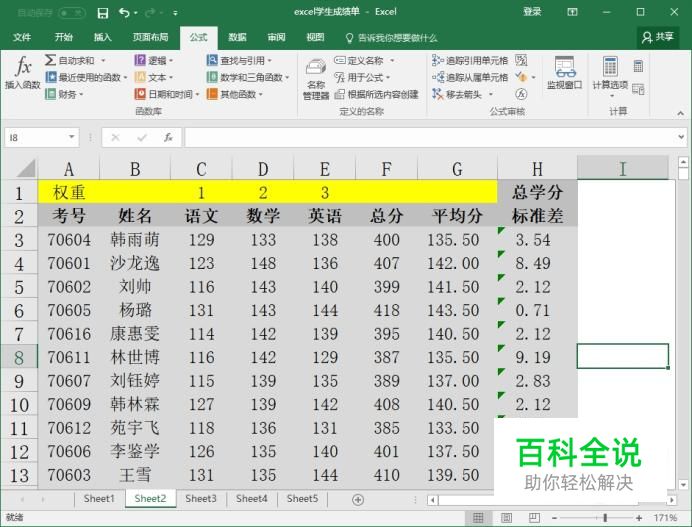
Task: Click the 171% zoom level
Action: coord(666,518)
